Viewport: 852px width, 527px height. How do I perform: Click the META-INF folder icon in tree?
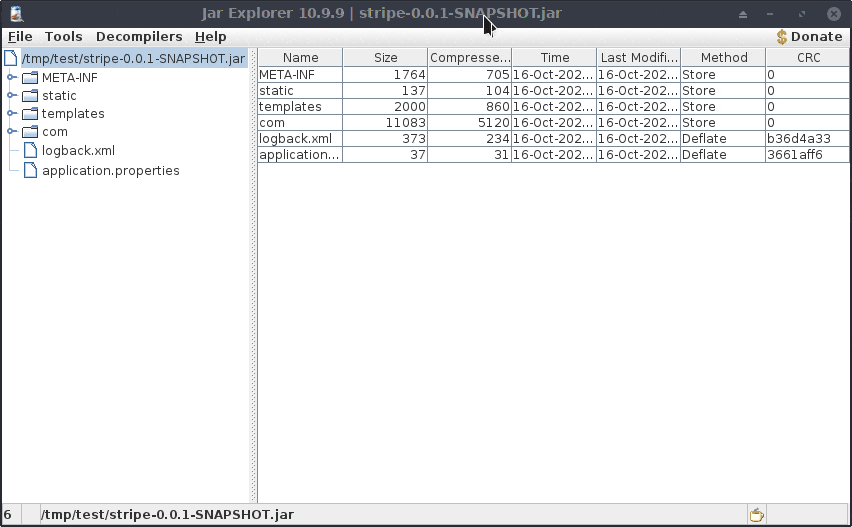point(29,78)
